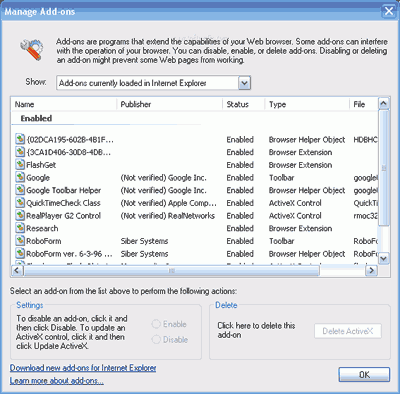Click the vertical scrollbar thumb
This screenshot has height=394, width=400.
(384, 168)
